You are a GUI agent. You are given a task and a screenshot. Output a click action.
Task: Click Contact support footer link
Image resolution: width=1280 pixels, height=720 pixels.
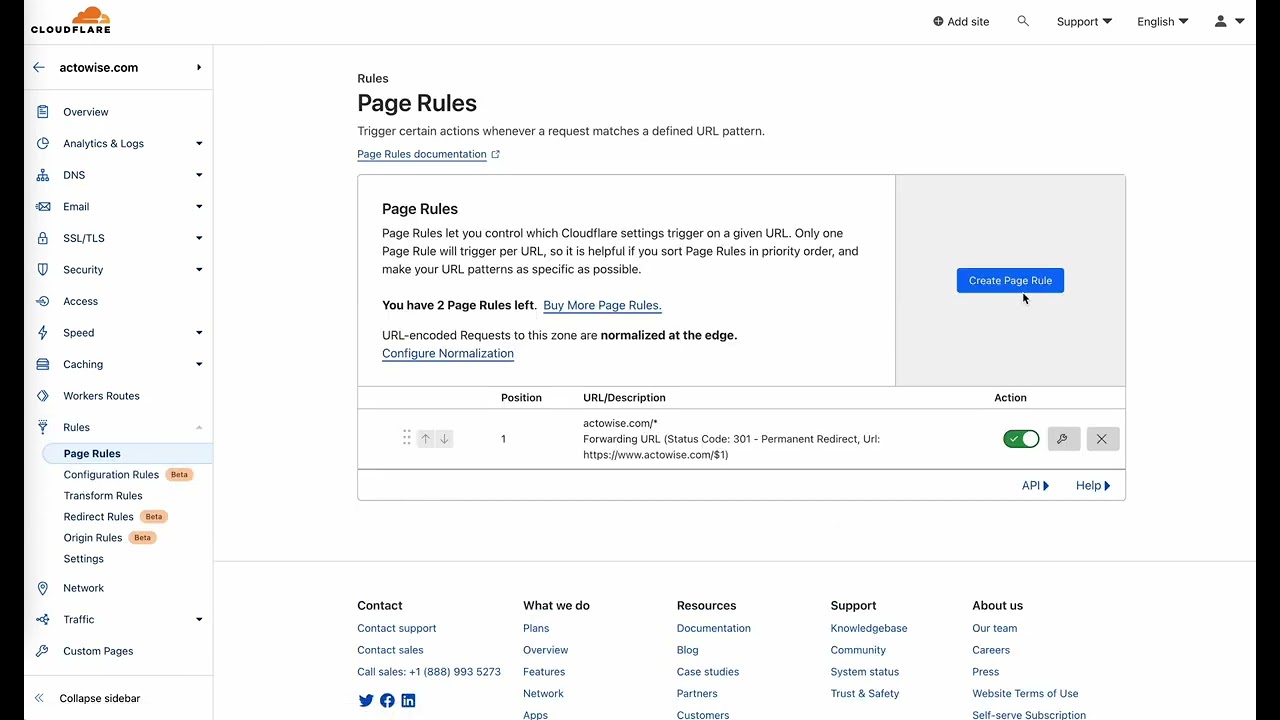(397, 628)
